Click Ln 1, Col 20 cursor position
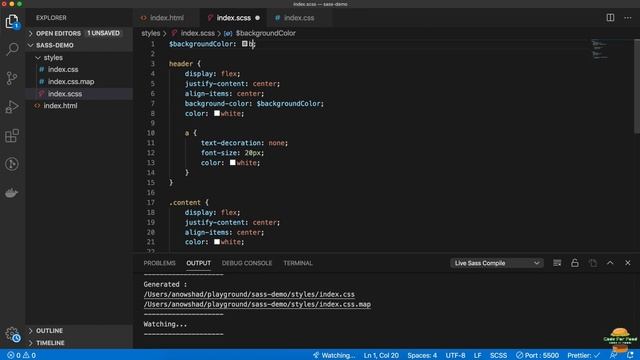This screenshot has height=360, width=640. click(381, 356)
